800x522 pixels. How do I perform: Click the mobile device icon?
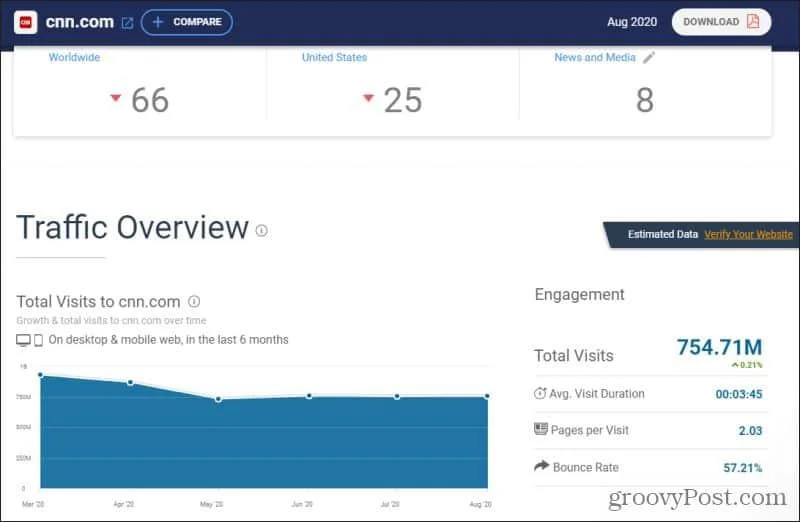[38, 340]
